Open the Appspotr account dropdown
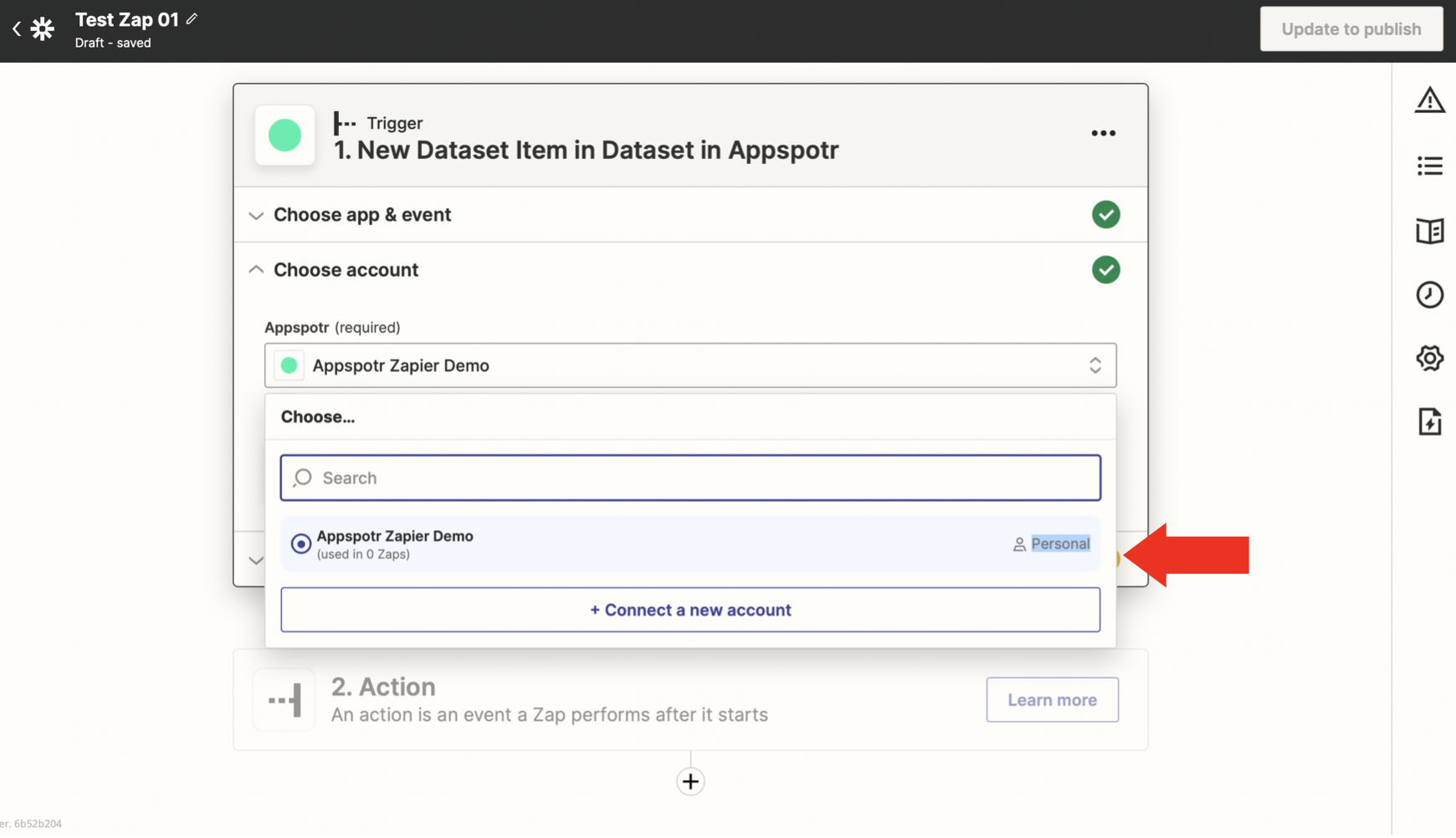This screenshot has width=1456, height=838. click(x=690, y=365)
